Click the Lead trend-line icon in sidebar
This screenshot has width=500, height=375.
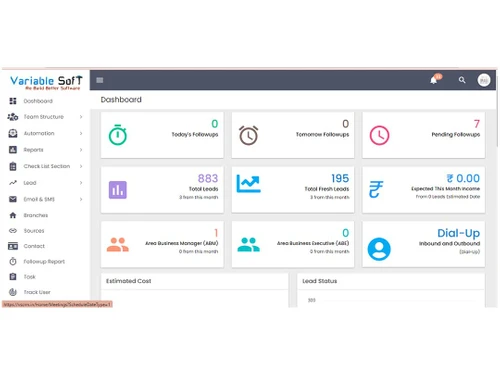[13, 183]
